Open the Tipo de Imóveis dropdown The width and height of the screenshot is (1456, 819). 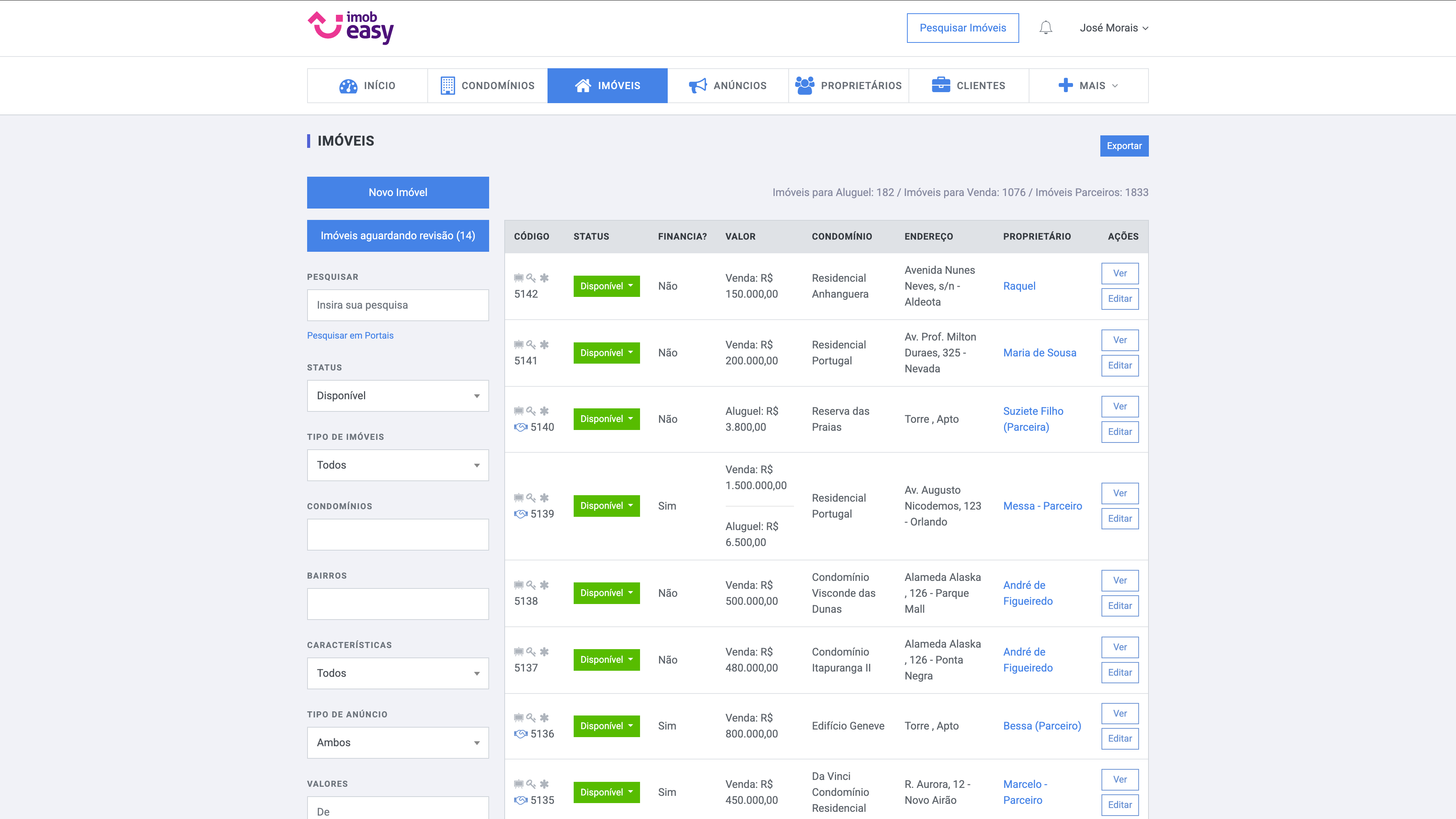(397, 465)
